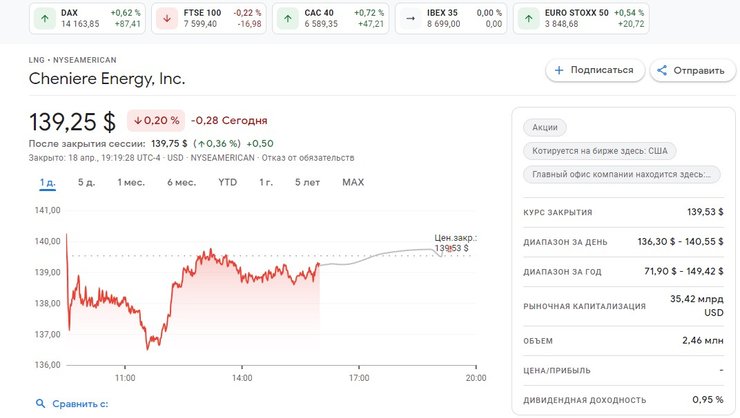Screen dimensions: 740x418
Task: Click the share icon on Отправить
Action: tap(660, 70)
